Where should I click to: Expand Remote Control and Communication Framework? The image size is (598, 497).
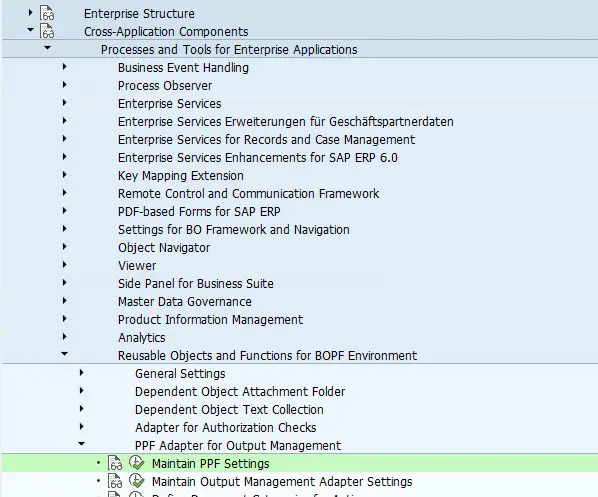64,193
